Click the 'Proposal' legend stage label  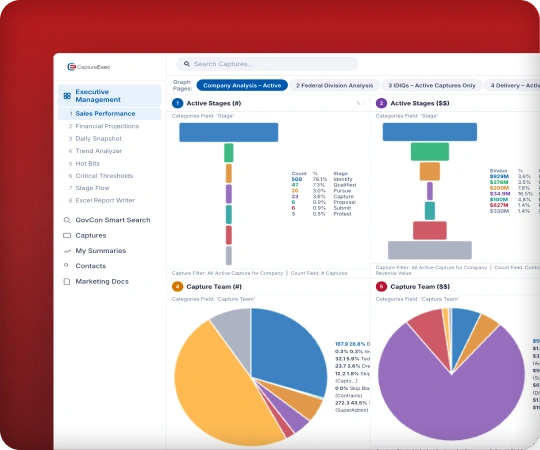344,202
